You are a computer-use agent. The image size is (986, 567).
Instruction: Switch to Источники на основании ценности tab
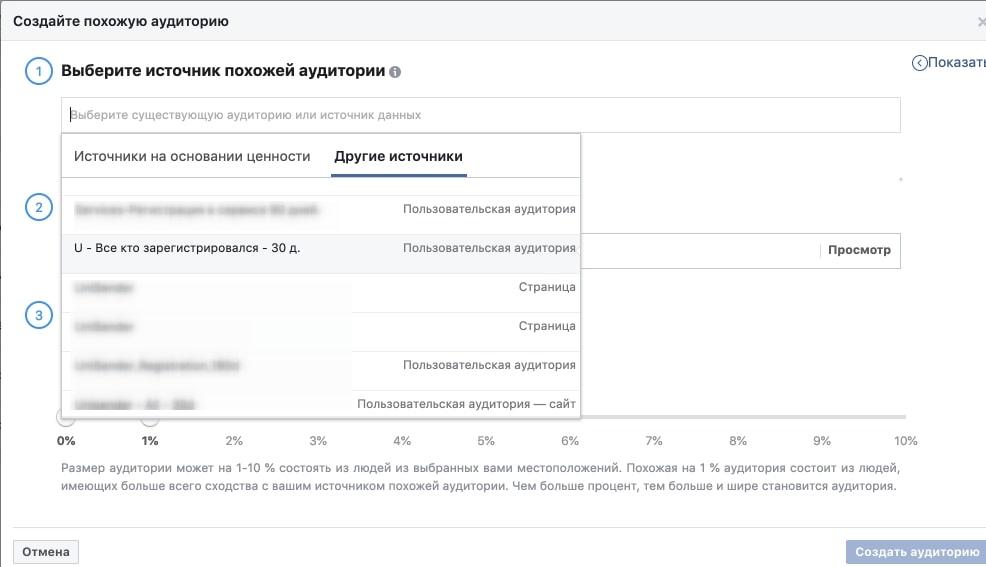click(192, 157)
